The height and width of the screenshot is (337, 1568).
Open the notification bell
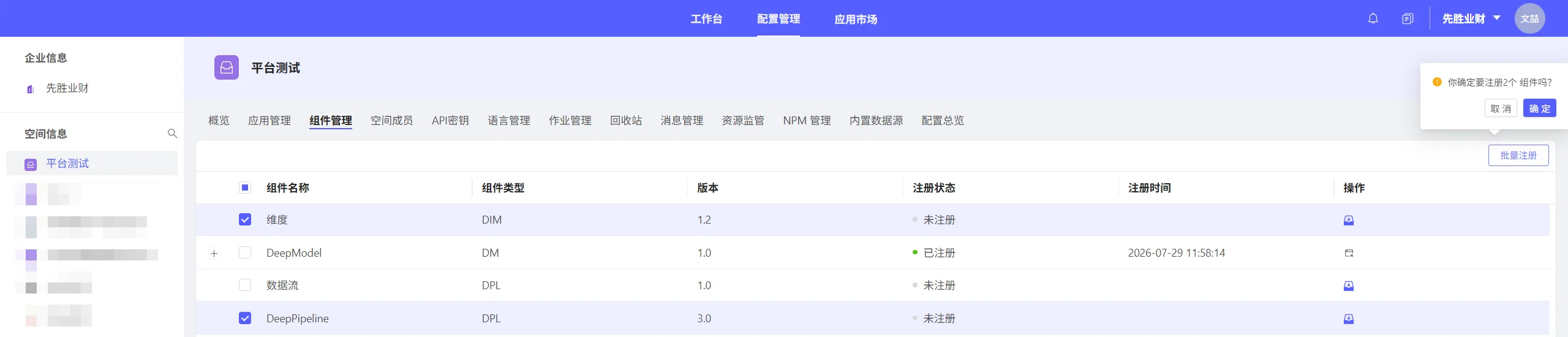point(1373,18)
